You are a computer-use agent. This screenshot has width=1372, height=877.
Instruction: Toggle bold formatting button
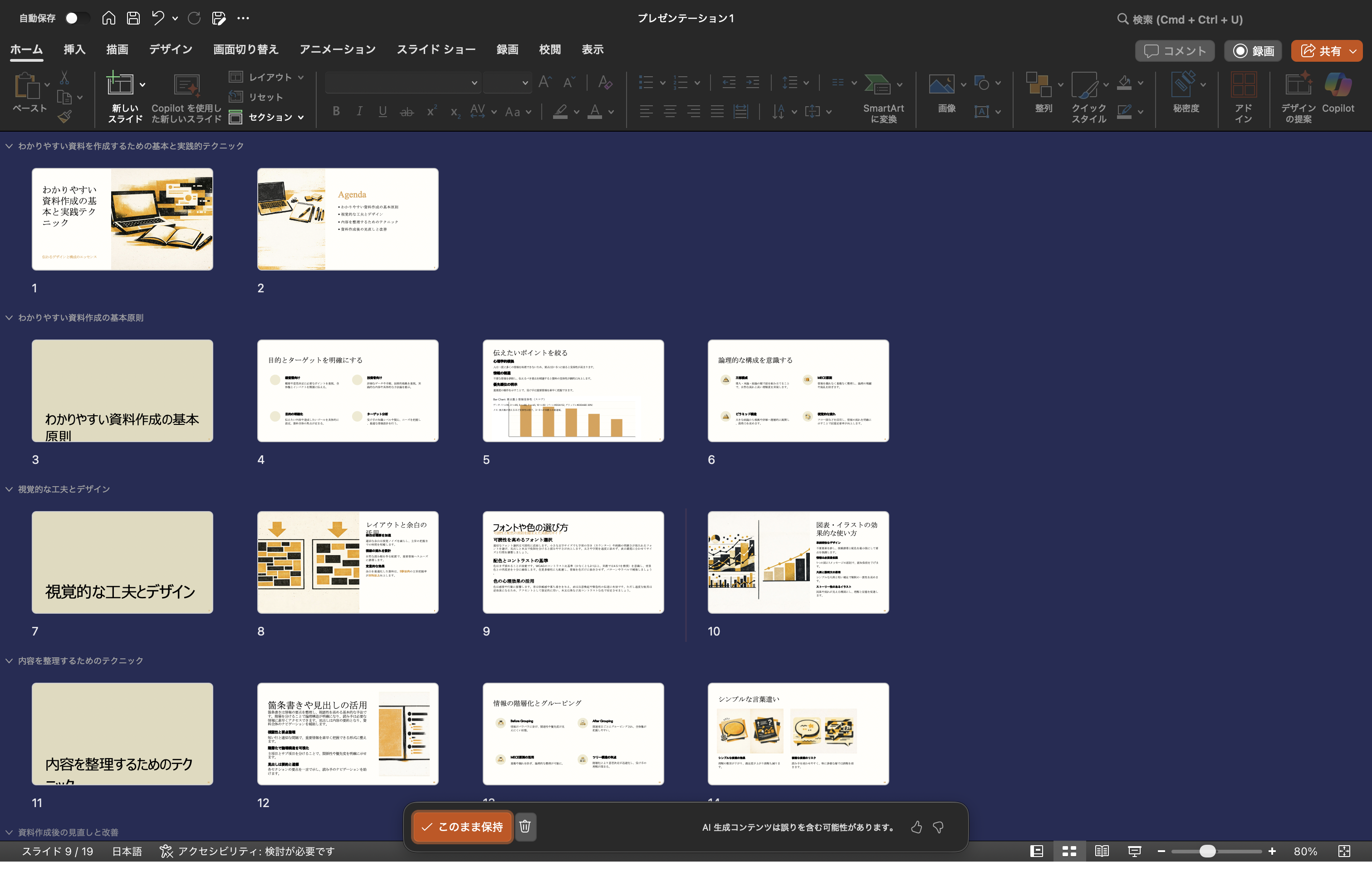pos(336,111)
